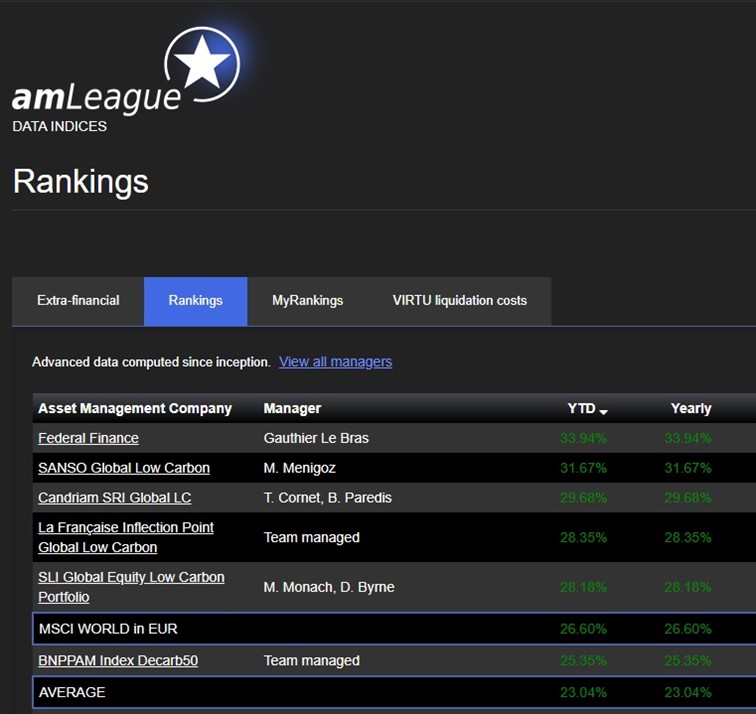Screen dimensions: 756x714
Task: Click AVERAGE Yearly value 23.04%
Action: tap(688, 693)
